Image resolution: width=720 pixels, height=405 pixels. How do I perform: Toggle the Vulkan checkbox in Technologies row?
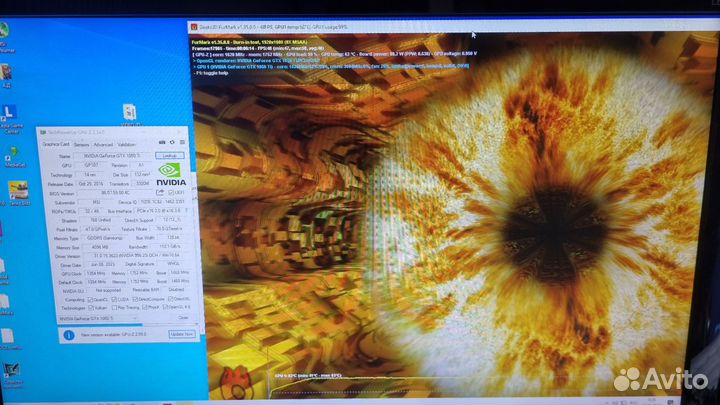[x=92, y=308]
